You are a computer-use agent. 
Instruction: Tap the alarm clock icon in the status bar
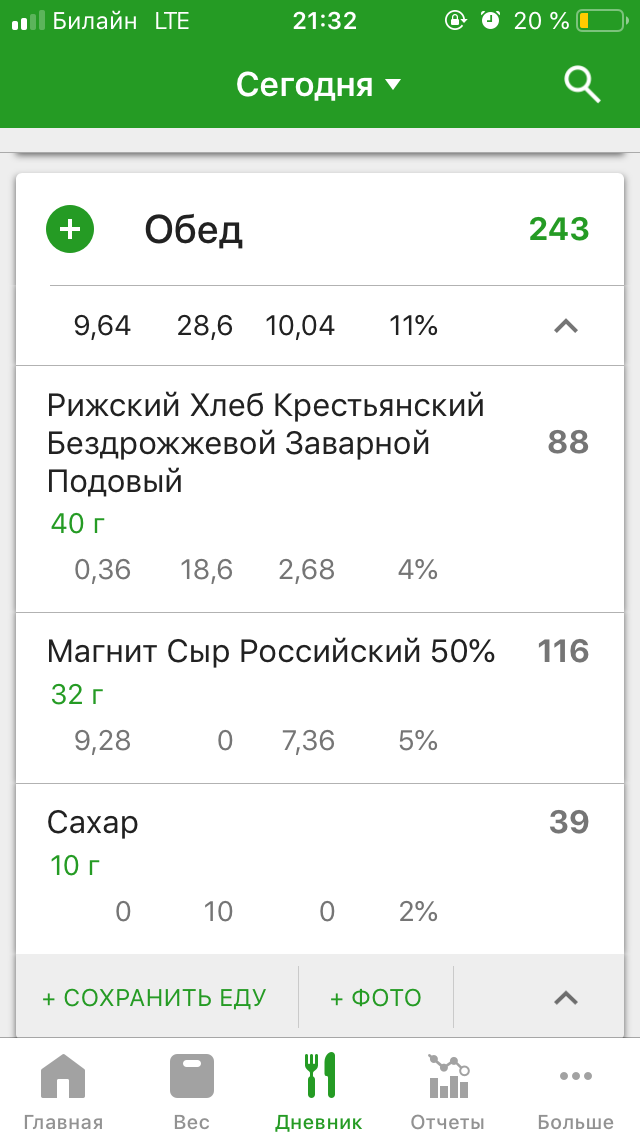[488, 19]
